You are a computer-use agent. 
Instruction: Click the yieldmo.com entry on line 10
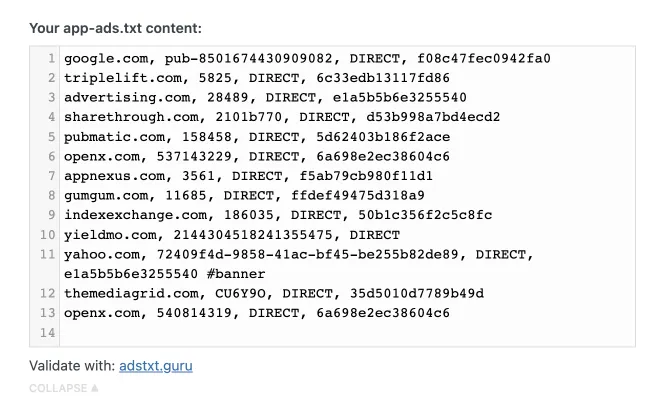pos(232,235)
